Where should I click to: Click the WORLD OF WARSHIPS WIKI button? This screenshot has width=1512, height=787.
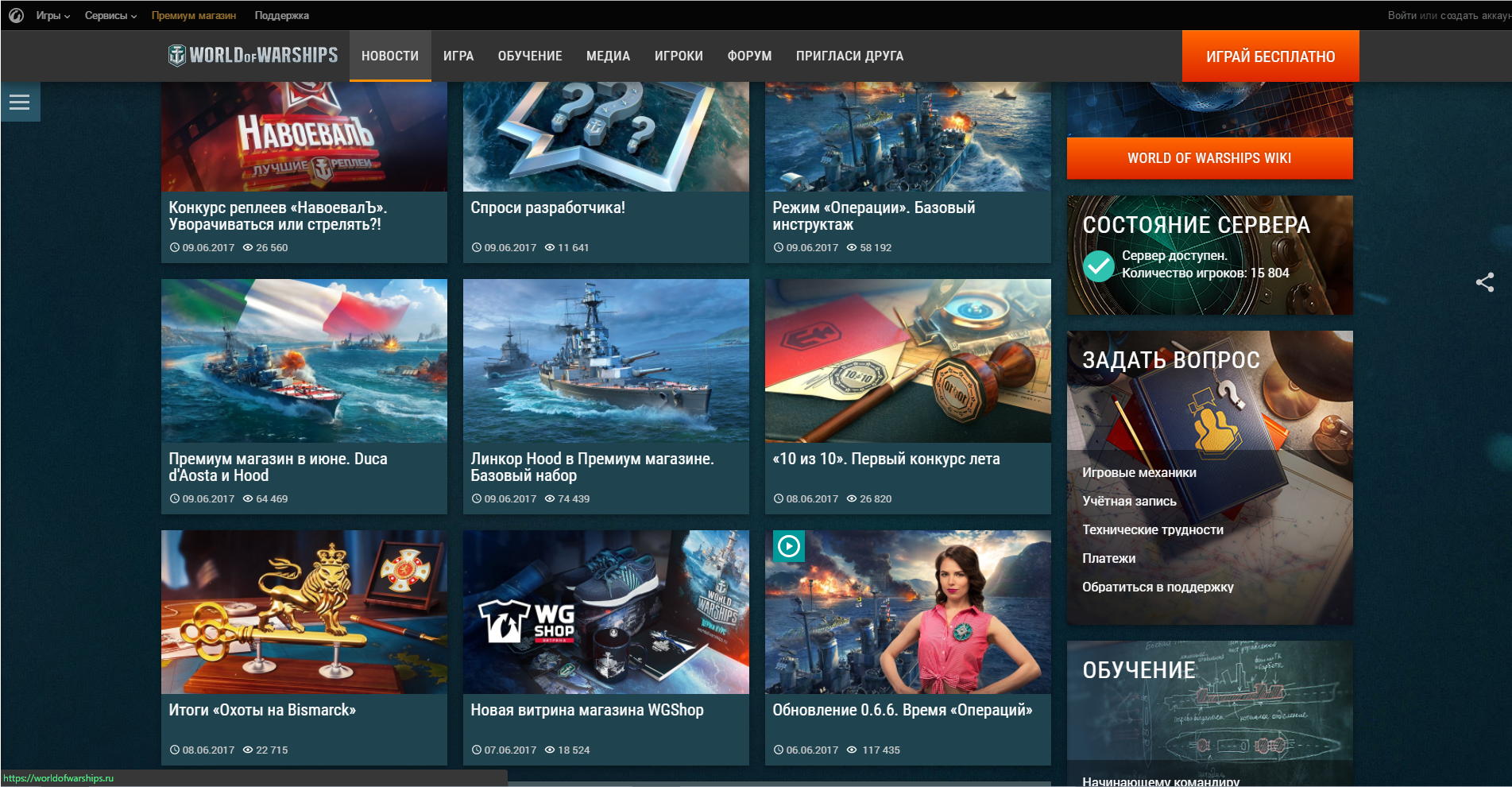tap(1209, 158)
